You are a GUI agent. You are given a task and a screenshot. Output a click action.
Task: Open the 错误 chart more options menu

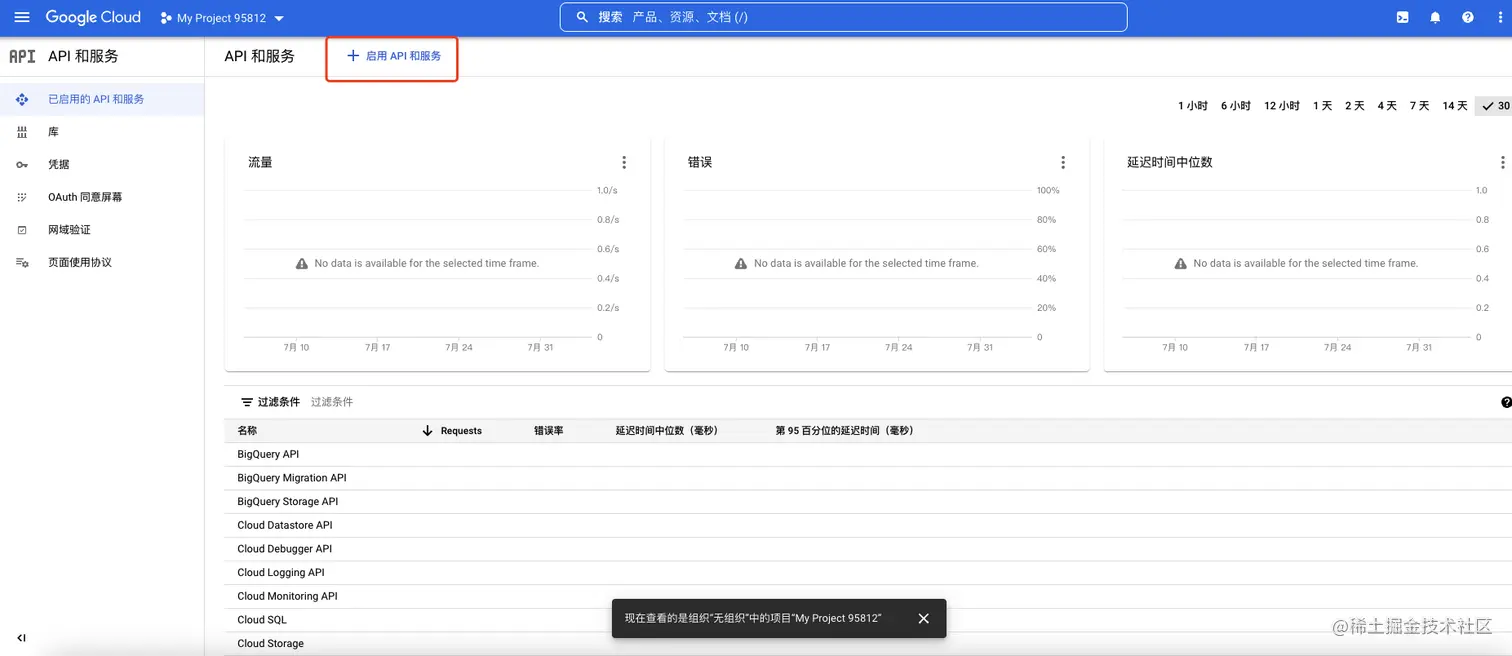[x=1063, y=162]
